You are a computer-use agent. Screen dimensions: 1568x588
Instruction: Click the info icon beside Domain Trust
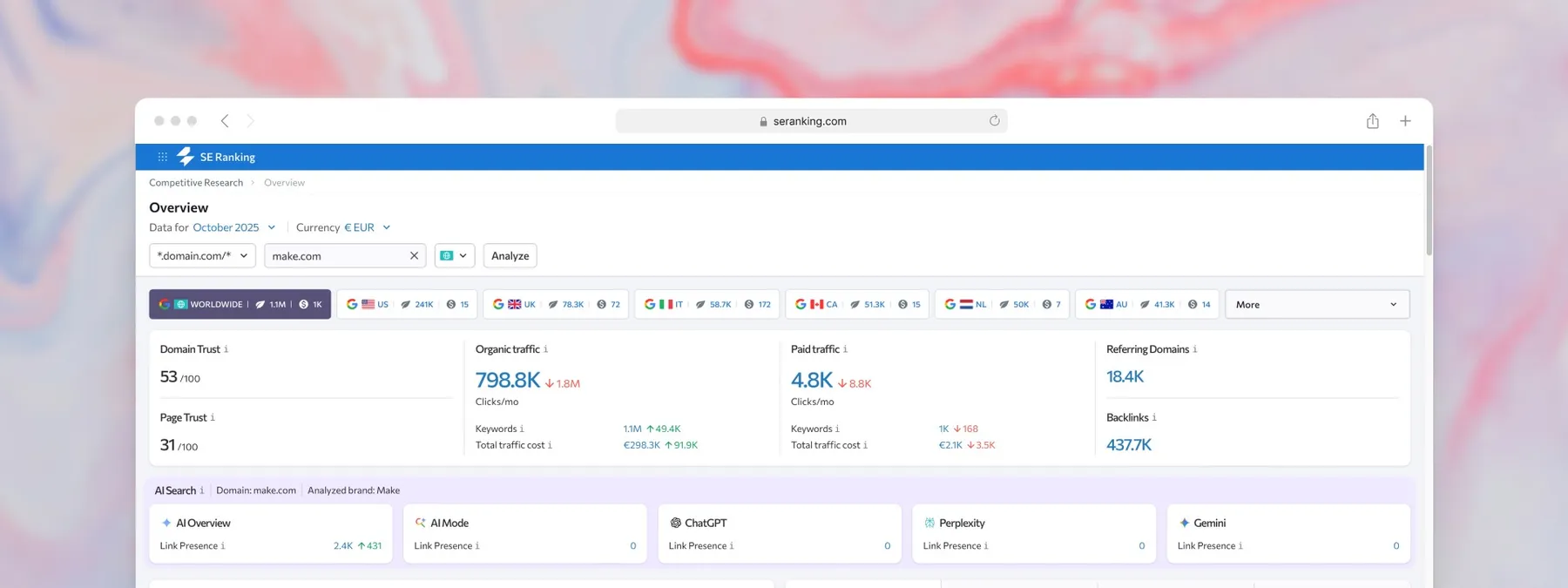click(226, 349)
